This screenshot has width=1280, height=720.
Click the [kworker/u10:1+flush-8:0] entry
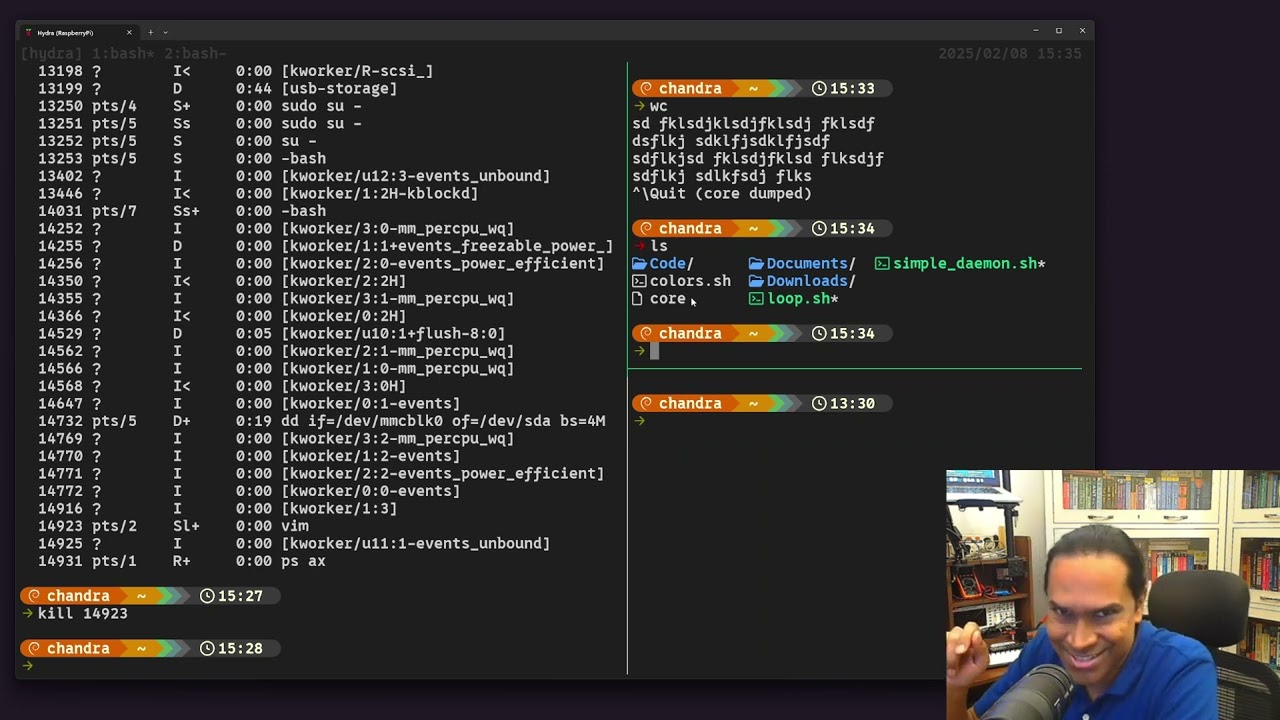click(x=393, y=334)
